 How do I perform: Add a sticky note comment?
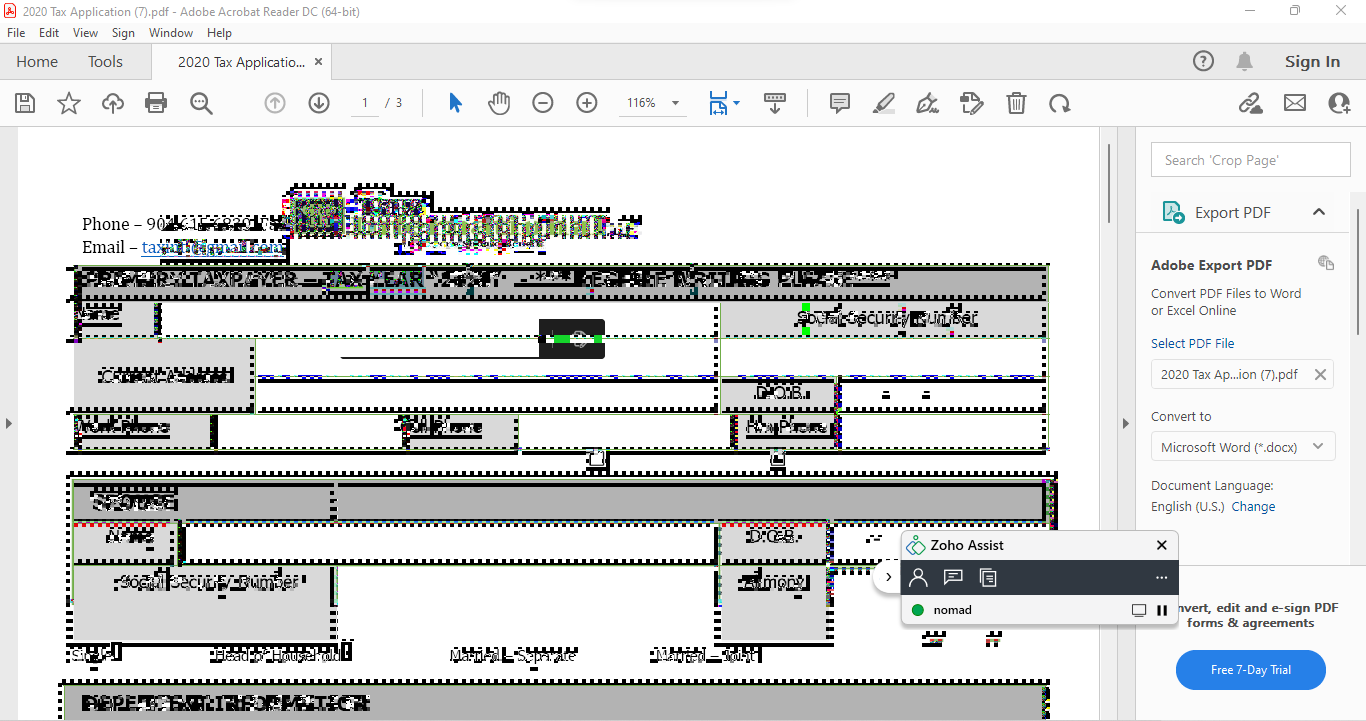(839, 103)
